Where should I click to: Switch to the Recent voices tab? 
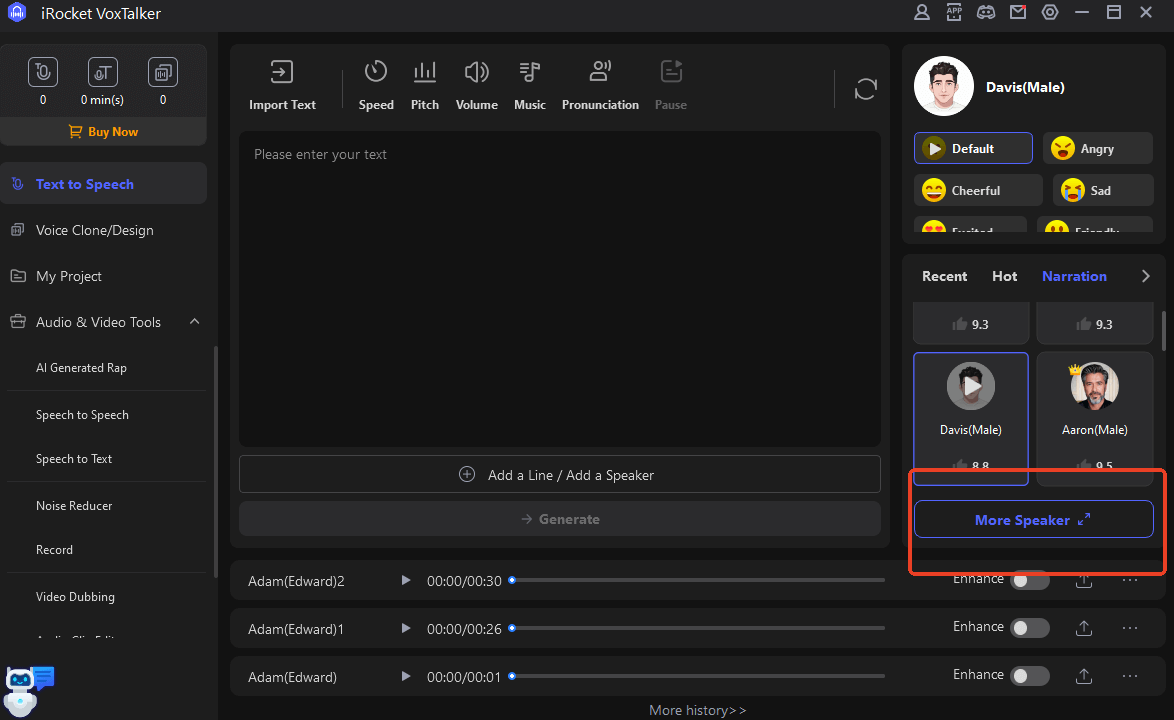[x=944, y=276]
